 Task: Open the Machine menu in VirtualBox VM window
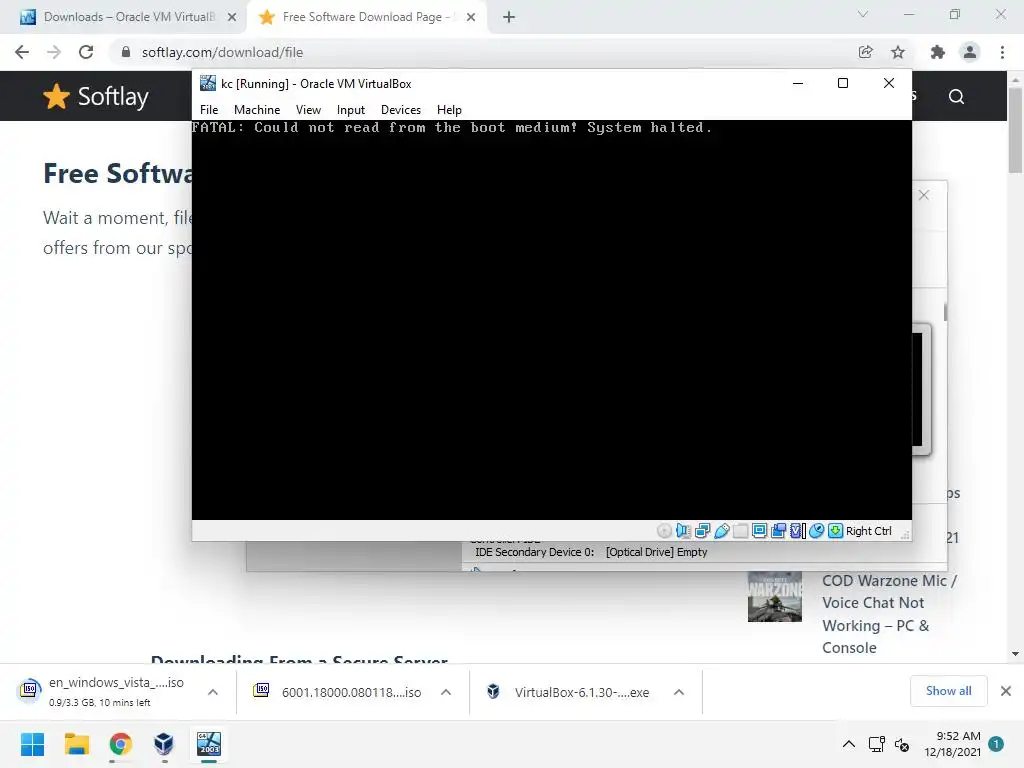tap(257, 110)
